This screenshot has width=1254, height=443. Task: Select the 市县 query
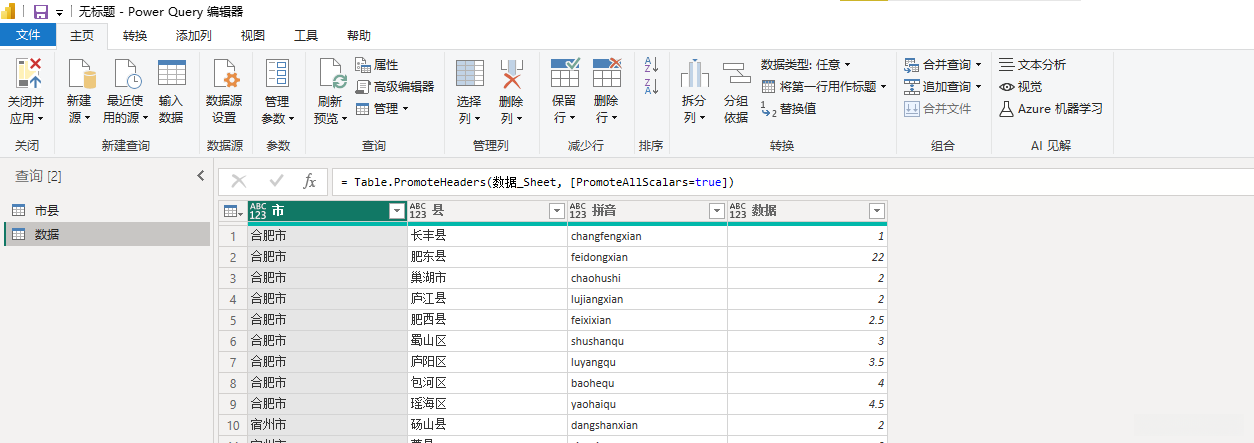point(105,210)
